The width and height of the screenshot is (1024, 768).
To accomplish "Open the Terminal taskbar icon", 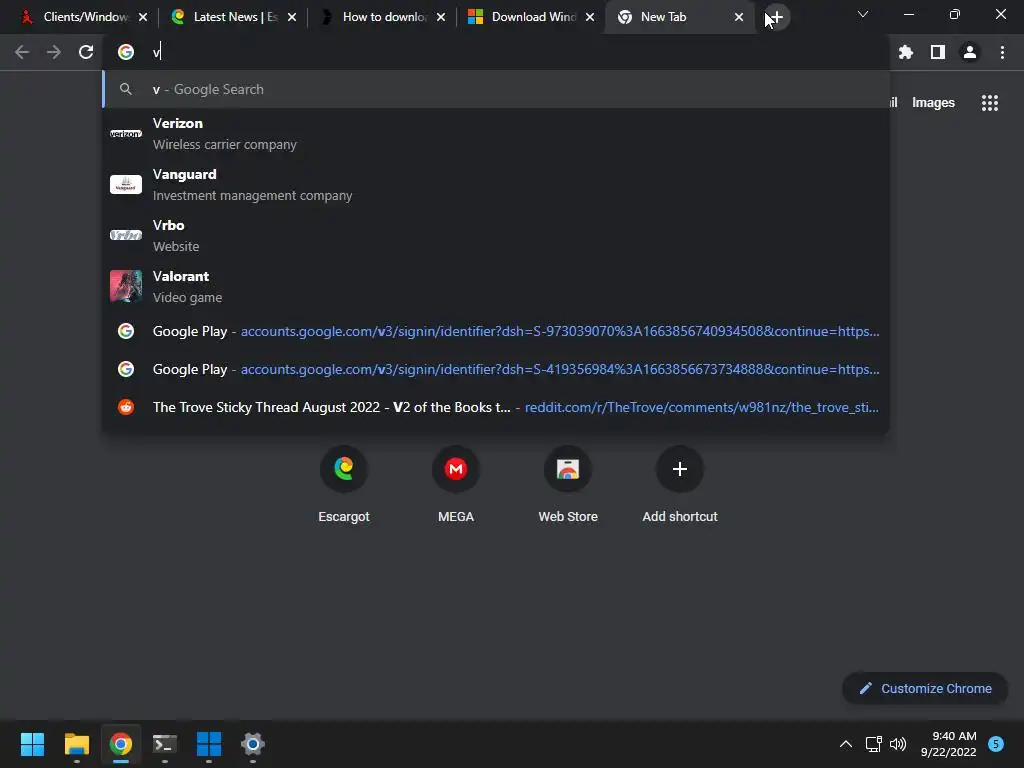I will coord(165,744).
